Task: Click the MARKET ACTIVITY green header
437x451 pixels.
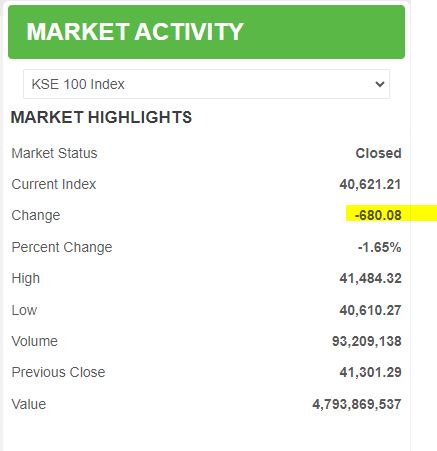Action: pyautogui.click(x=206, y=32)
